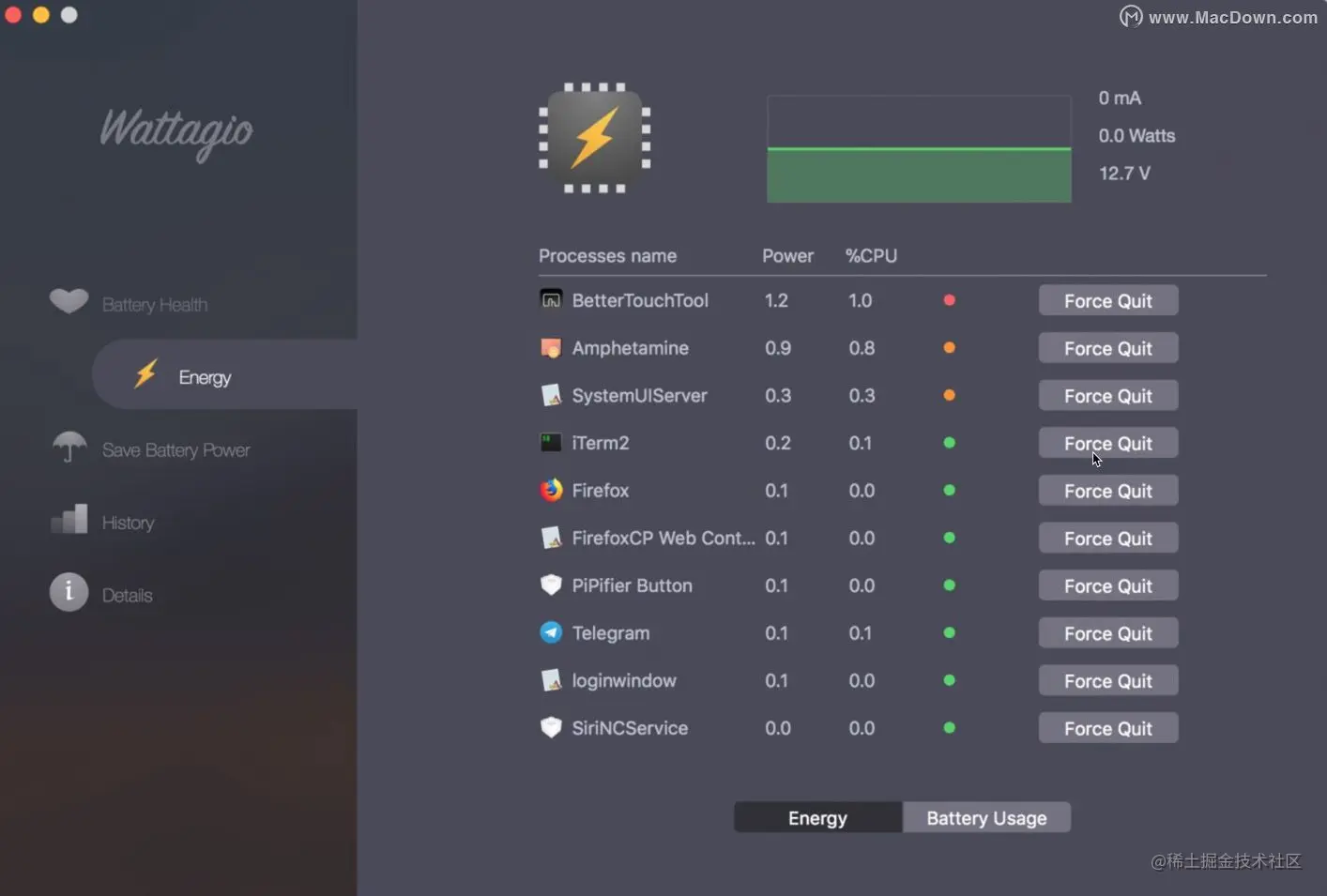Select the Energy lightning bolt icon in sidebar
Viewport: 1327px width, 896px height.
click(145, 373)
